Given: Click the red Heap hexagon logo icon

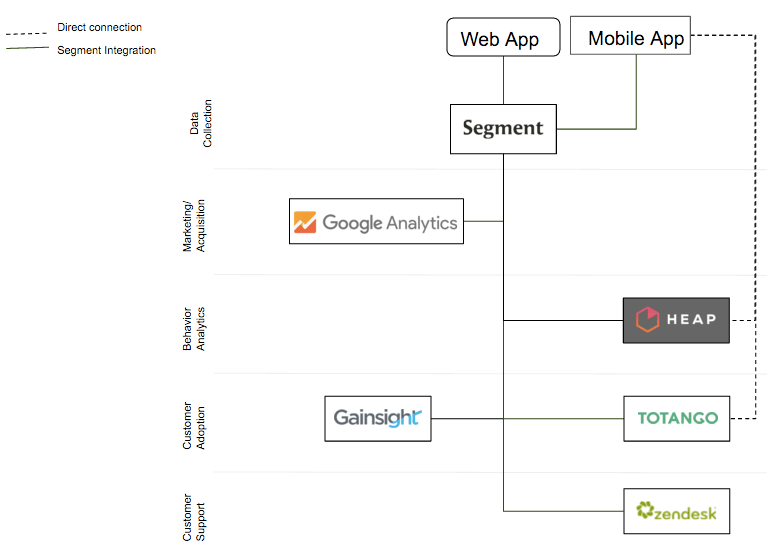Looking at the screenshot, I should [647, 320].
